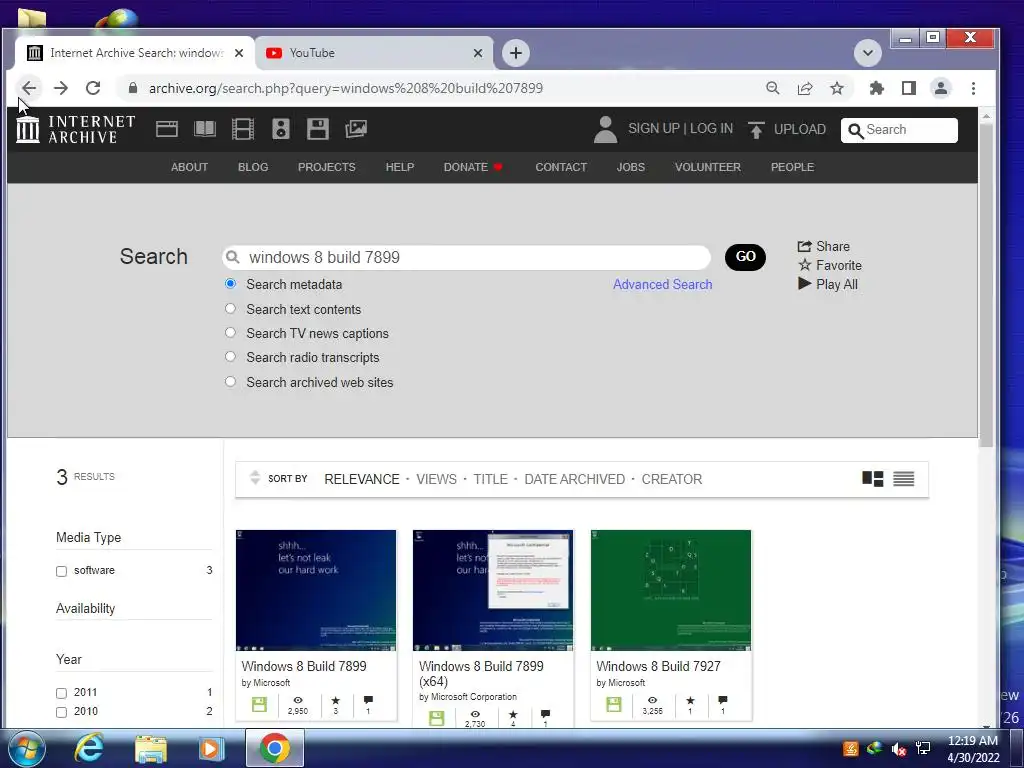Open Windows 8 Build 7927 thumbnail

tap(671, 590)
